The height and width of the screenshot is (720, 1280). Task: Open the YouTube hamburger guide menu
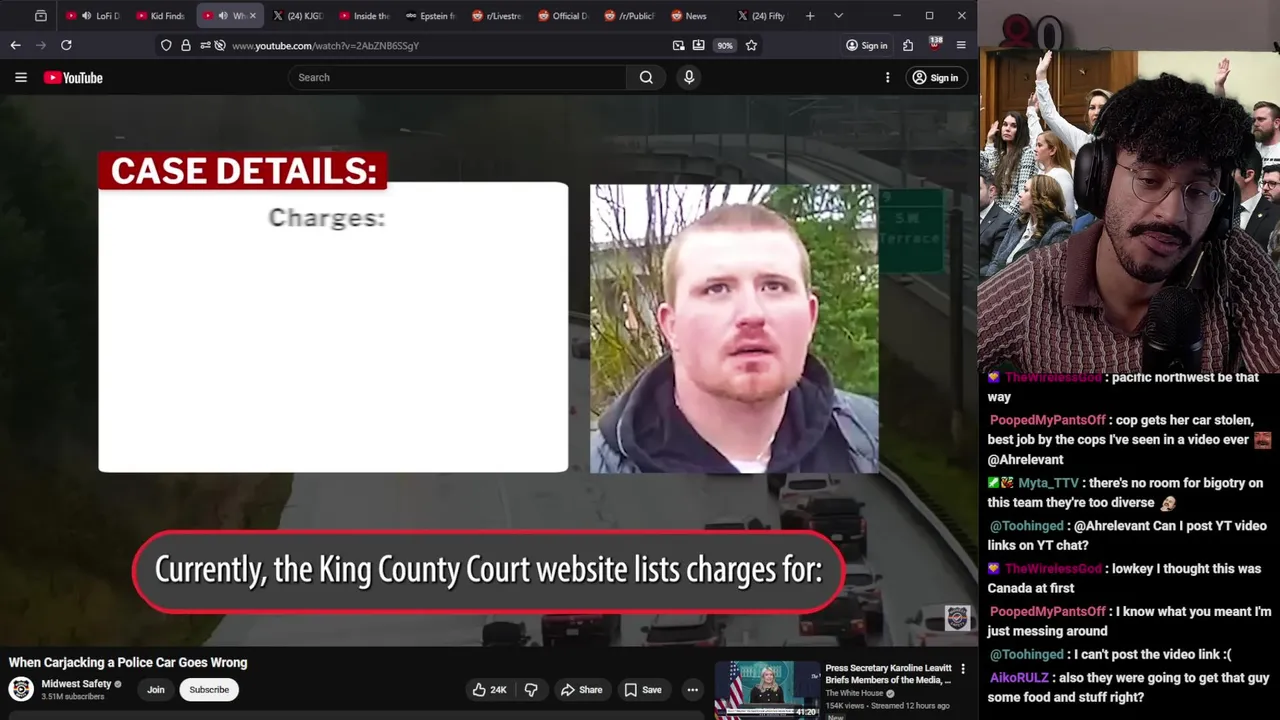pyautogui.click(x=20, y=77)
